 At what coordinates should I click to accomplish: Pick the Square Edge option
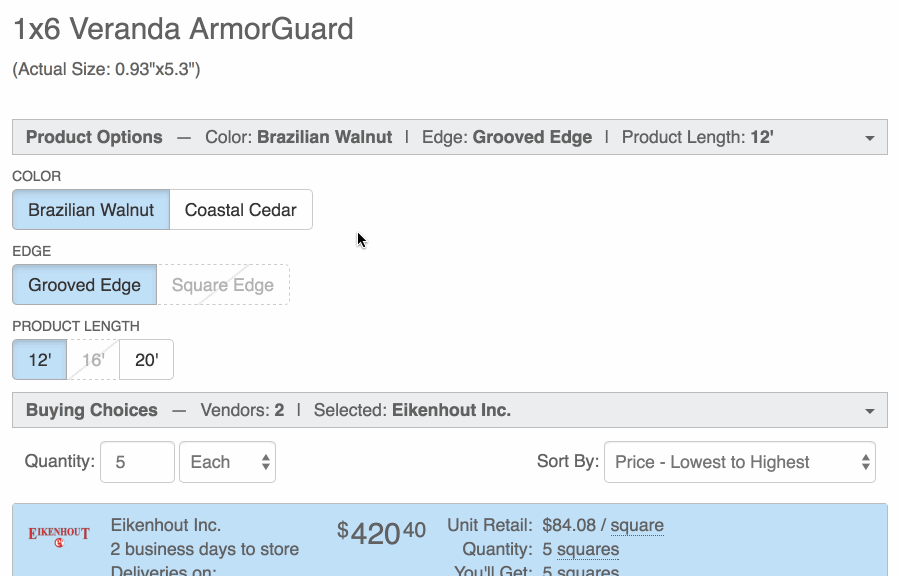coord(223,285)
